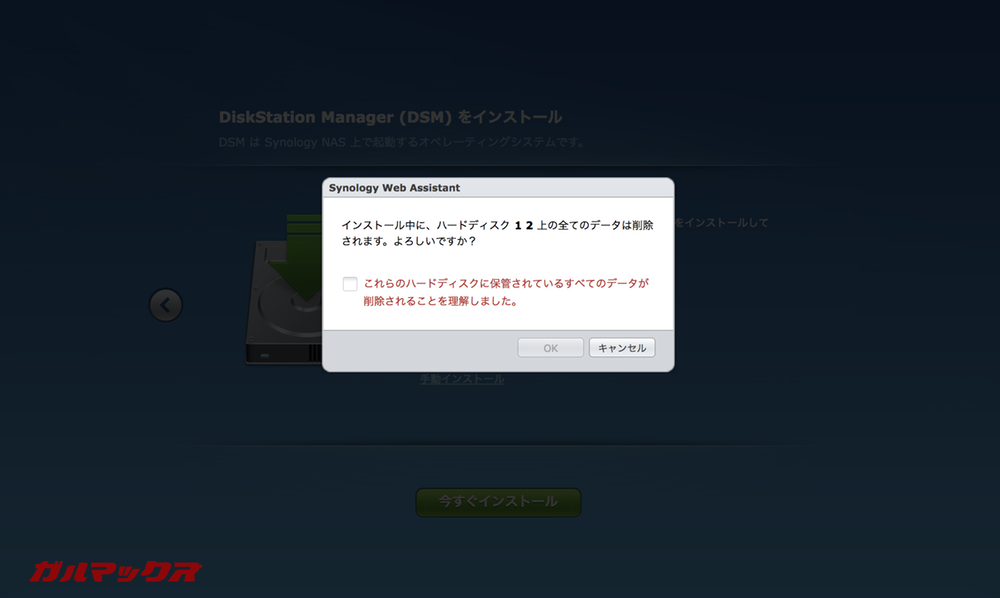
Task: Click the 今すぐインストール green button
Action: pyautogui.click(x=498, y=502)
